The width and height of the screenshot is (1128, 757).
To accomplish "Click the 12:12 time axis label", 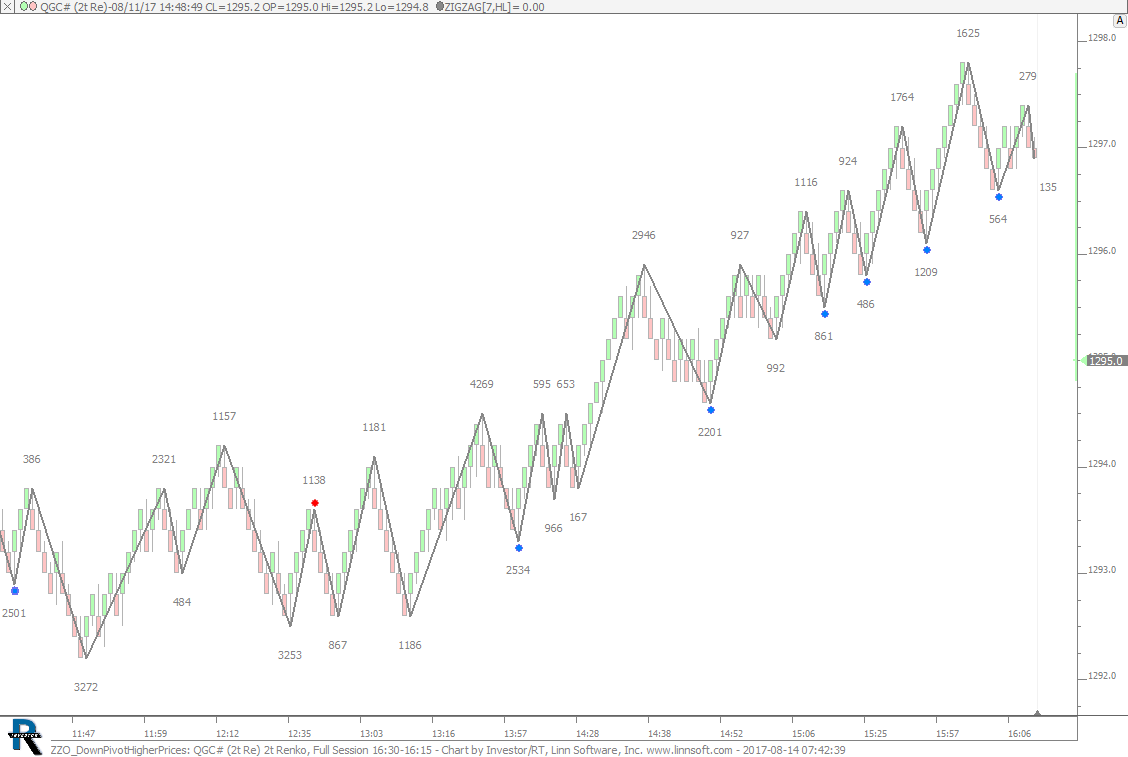I will (x=227, y=733).
